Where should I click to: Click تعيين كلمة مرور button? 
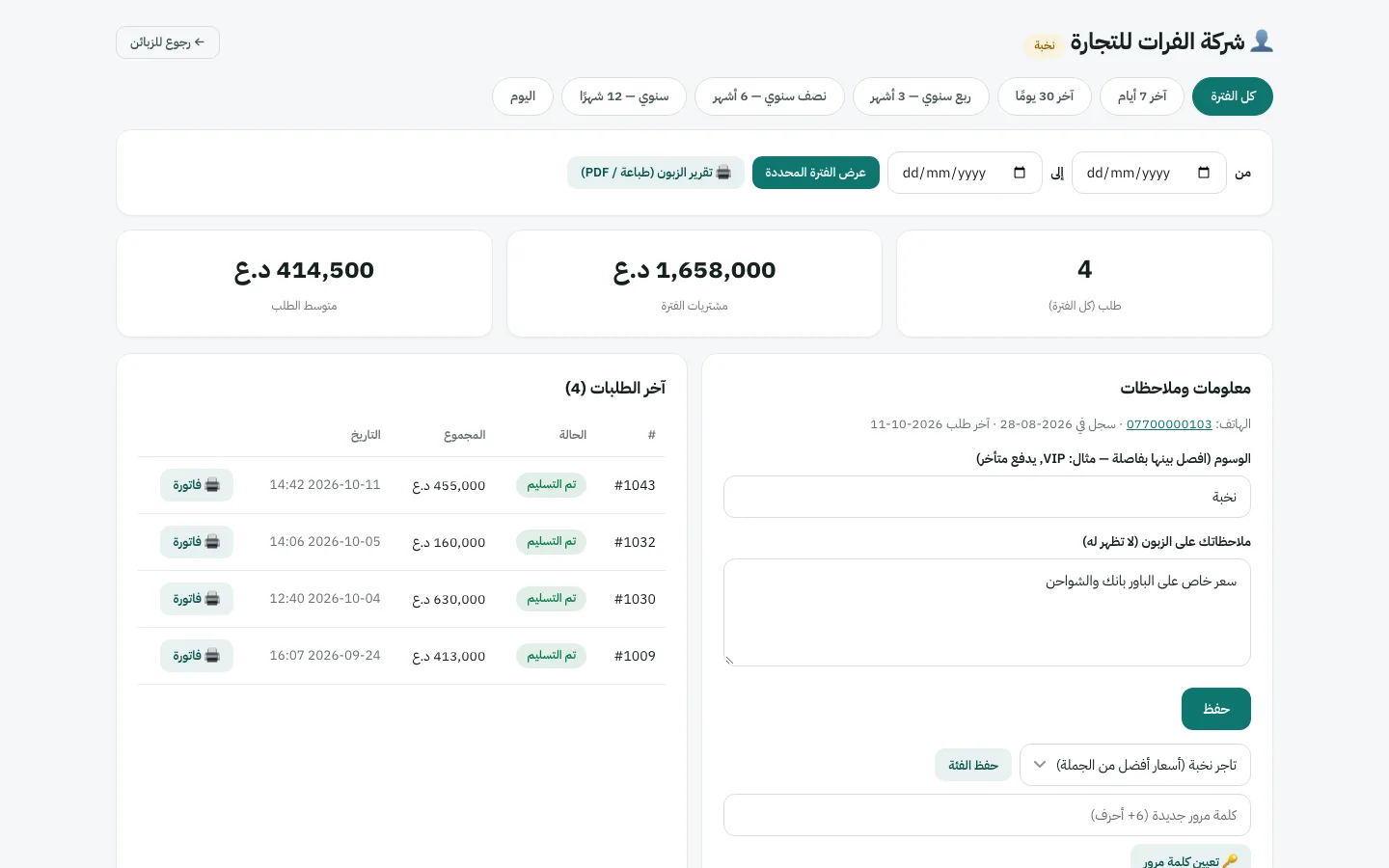[1190, 858]
